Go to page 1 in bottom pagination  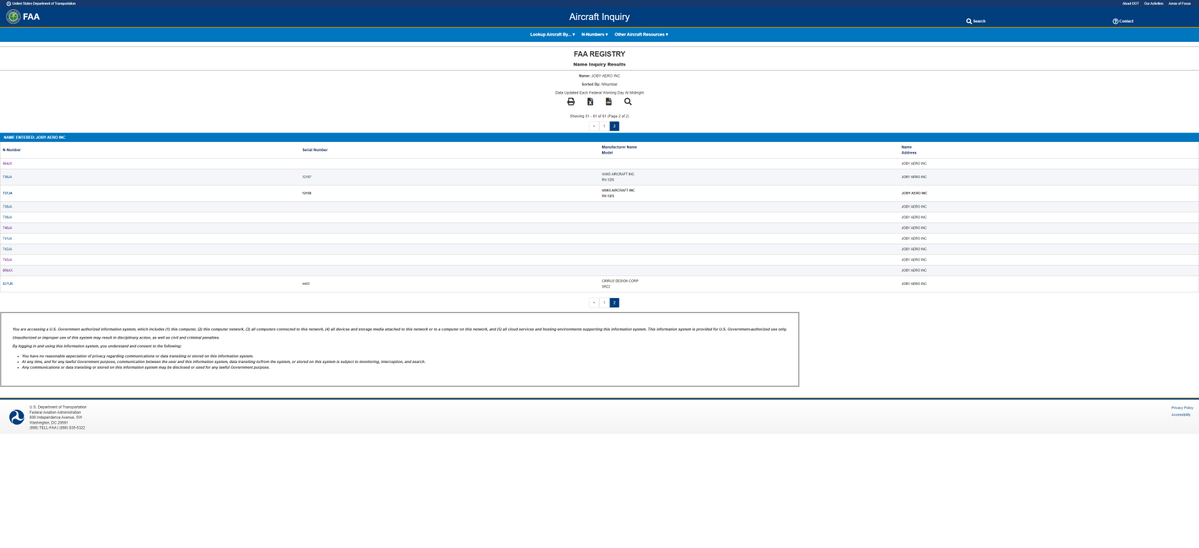point(604,303)
